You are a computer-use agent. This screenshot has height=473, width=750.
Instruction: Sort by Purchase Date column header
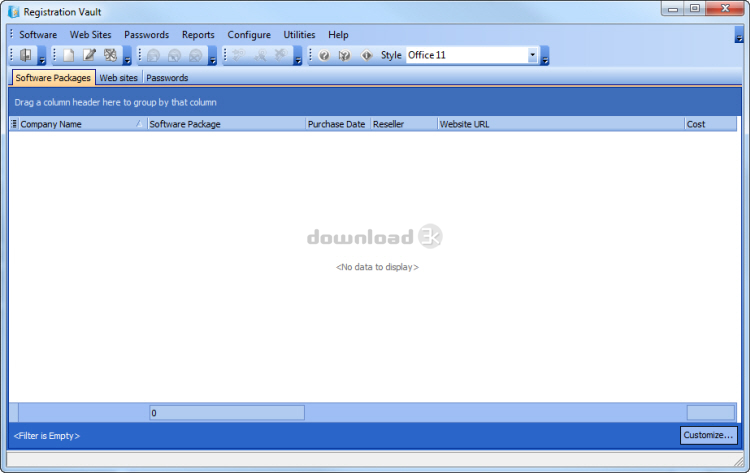(x=338, y=124)
